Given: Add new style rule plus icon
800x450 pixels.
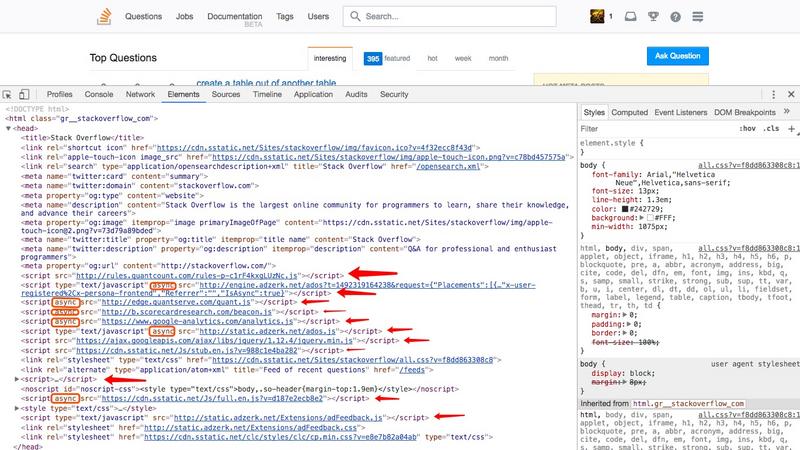Looking at the screenshot, I should 791,129.
